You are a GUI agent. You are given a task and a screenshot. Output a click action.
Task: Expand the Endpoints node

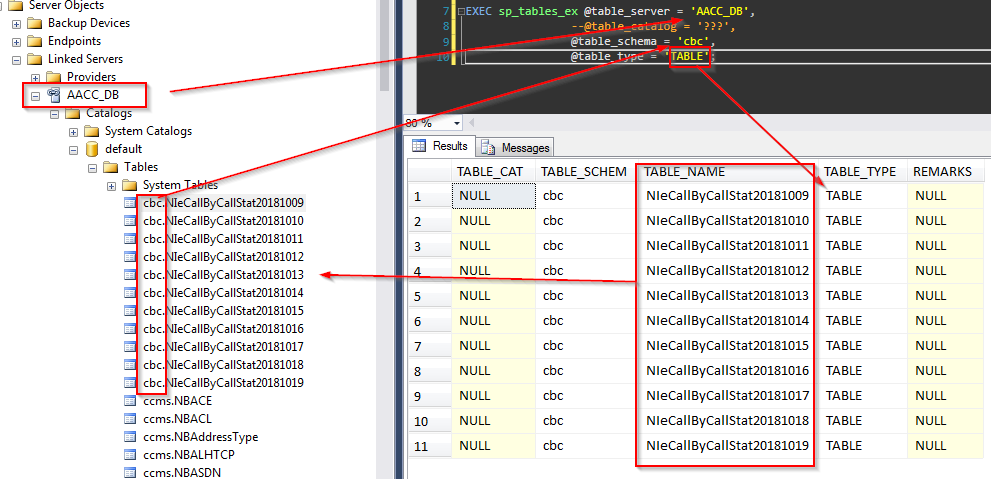[x=16, y=42]
